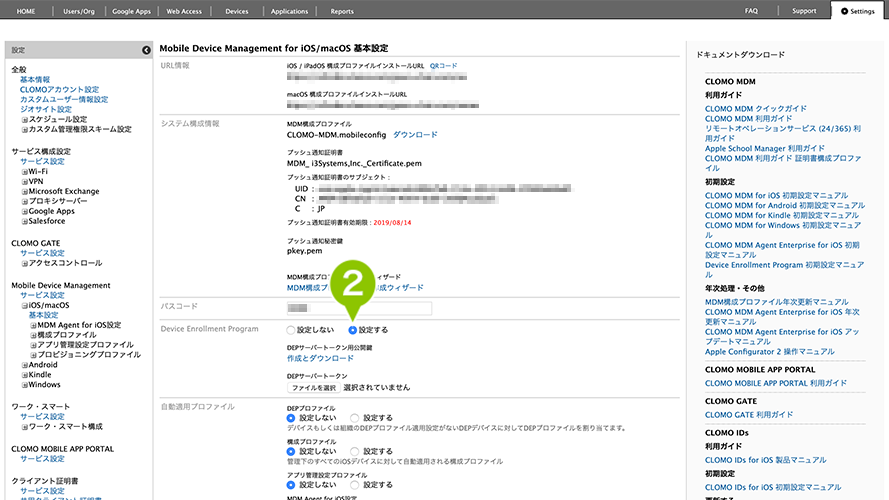
Task: Open CLOMO MDM for Kindle 初期設定マニュアル
Action: click(782, 215)
